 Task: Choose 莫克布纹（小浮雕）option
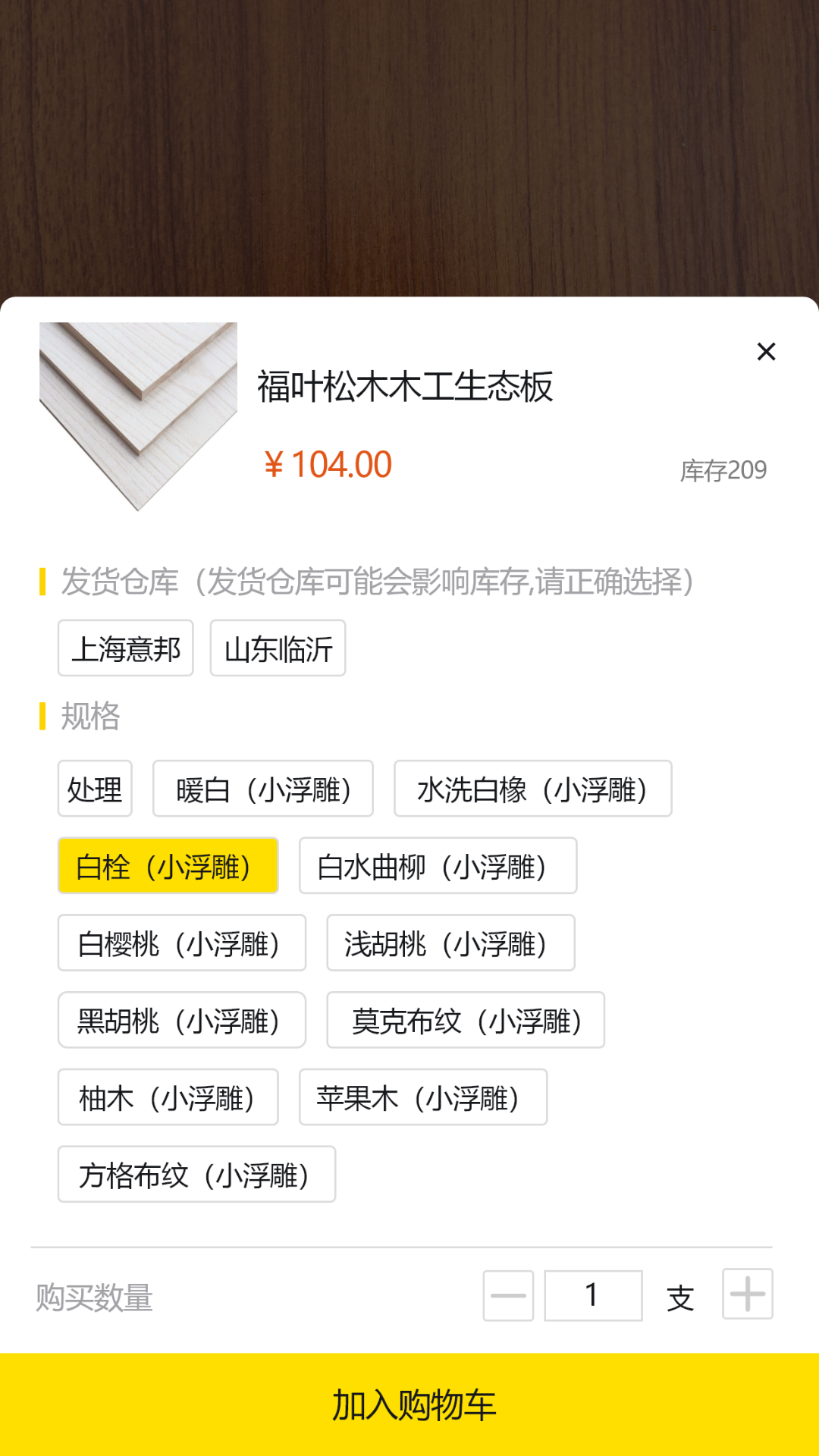[466, 1021]
